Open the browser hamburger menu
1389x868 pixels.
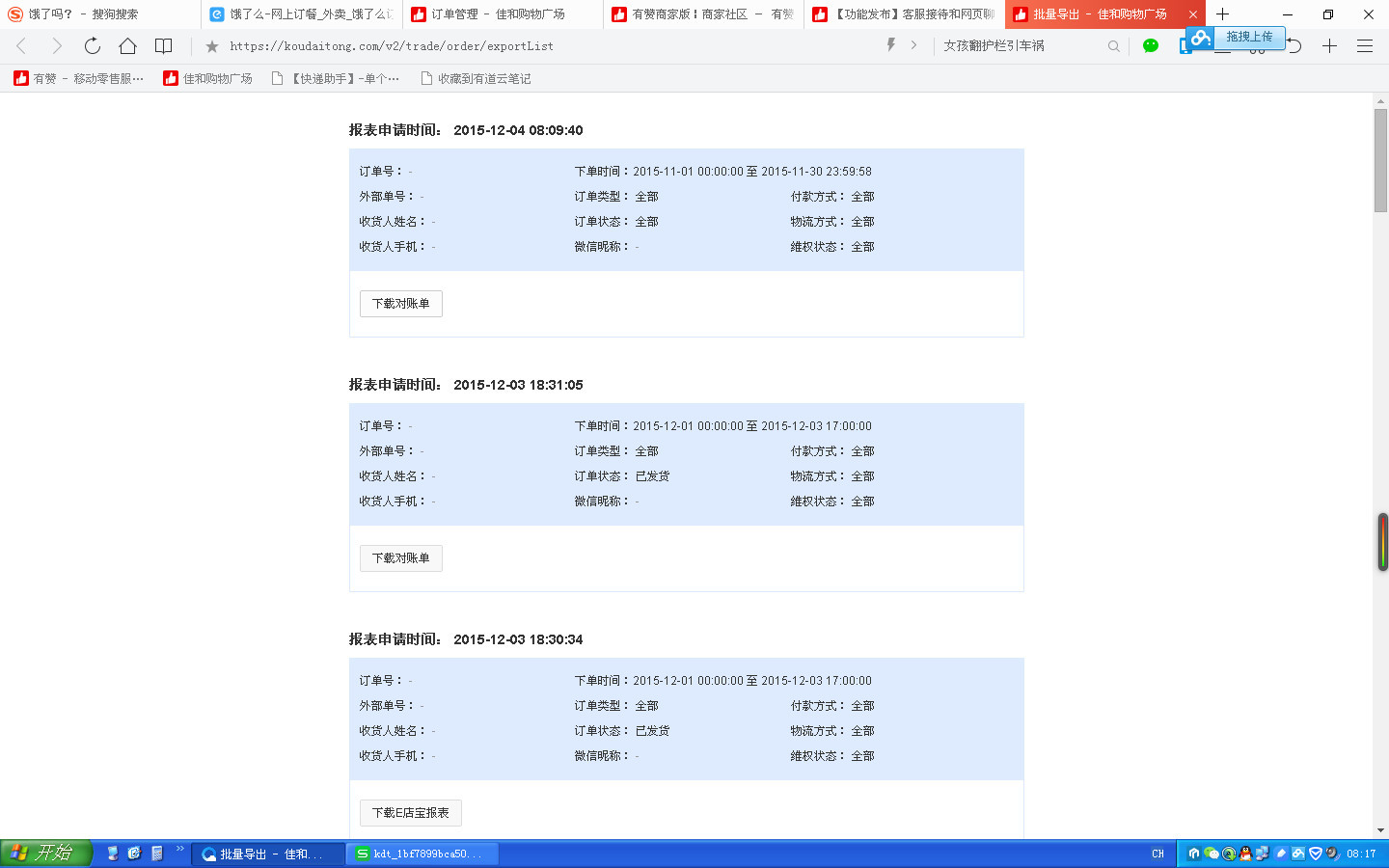(1365, 45)
